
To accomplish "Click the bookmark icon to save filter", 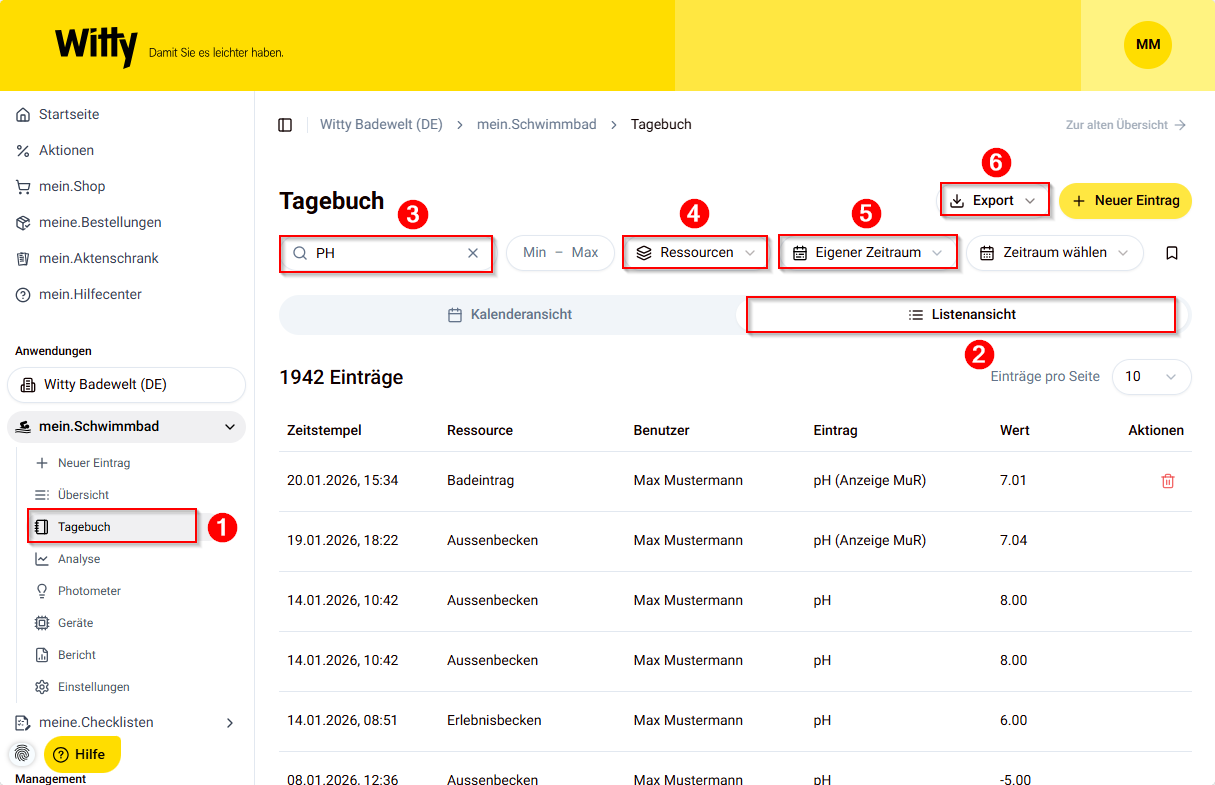I will (1172, 253).
